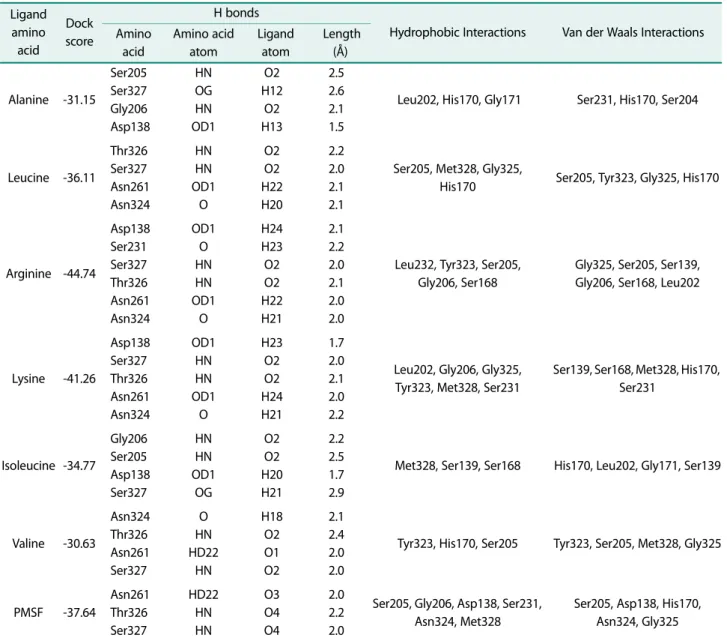Click the 'PMSF' ligand row label

[28, 613]
